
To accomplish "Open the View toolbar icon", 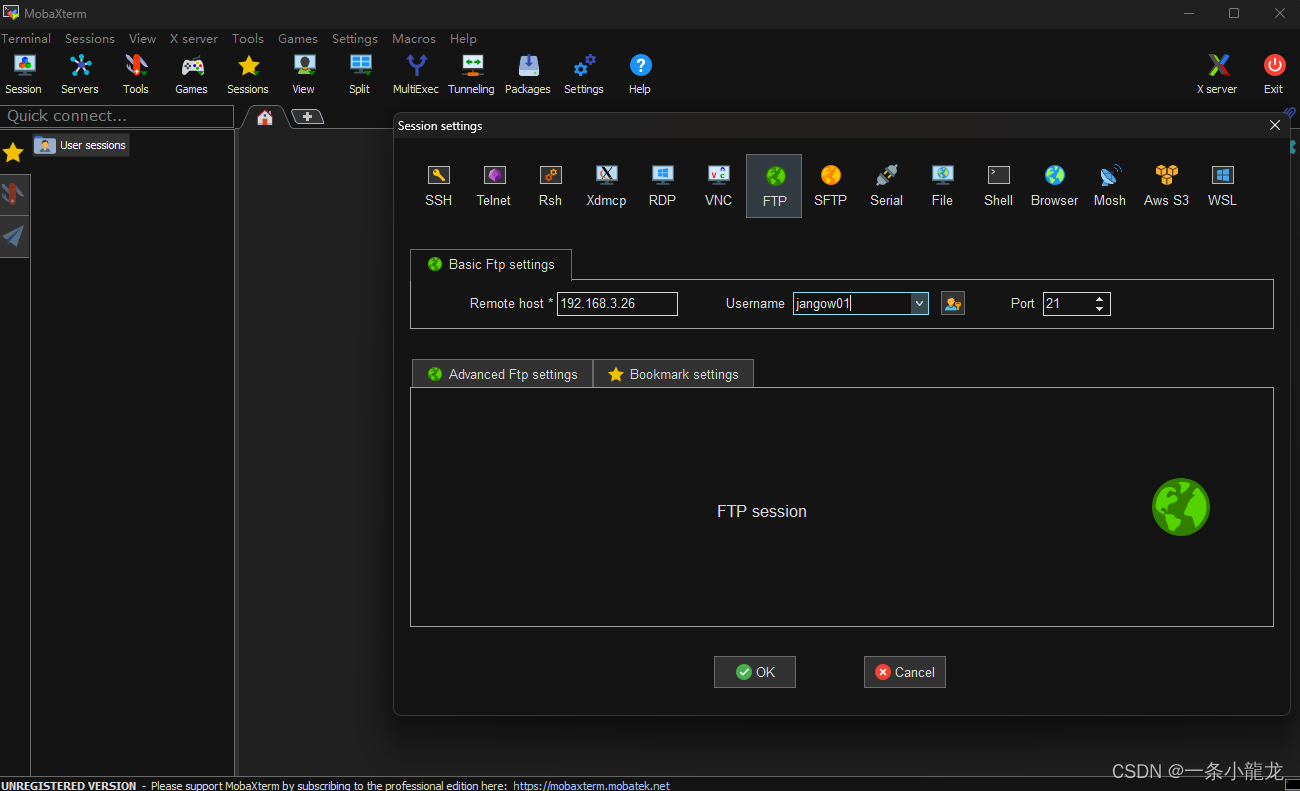I will pos(304,74).
